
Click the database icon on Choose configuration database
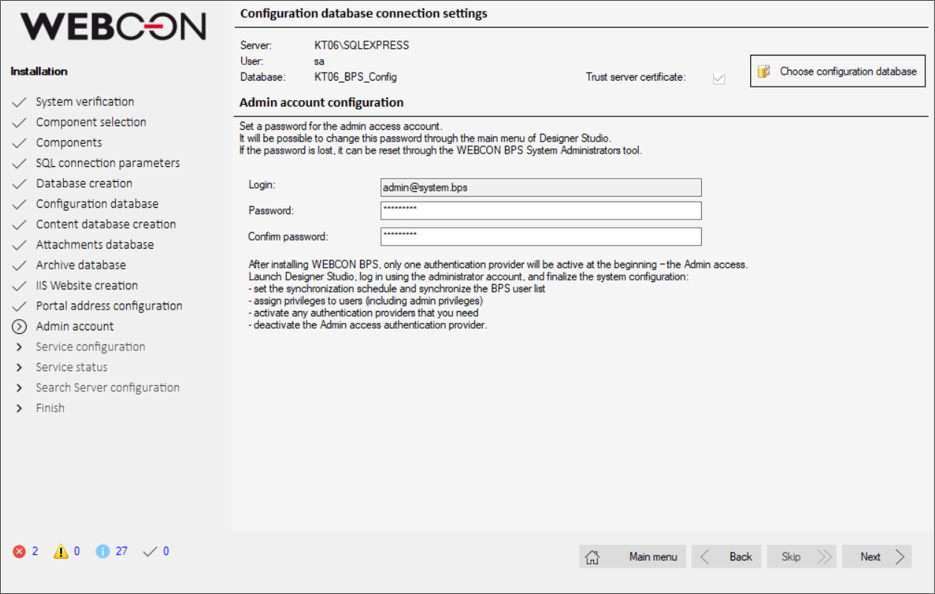click(764, 72)
